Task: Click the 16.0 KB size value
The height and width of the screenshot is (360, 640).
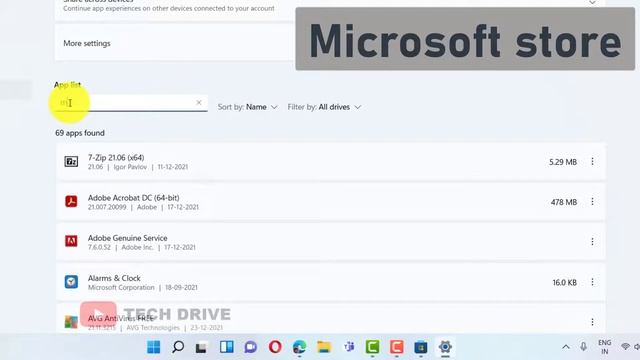Action: (564, 282)
